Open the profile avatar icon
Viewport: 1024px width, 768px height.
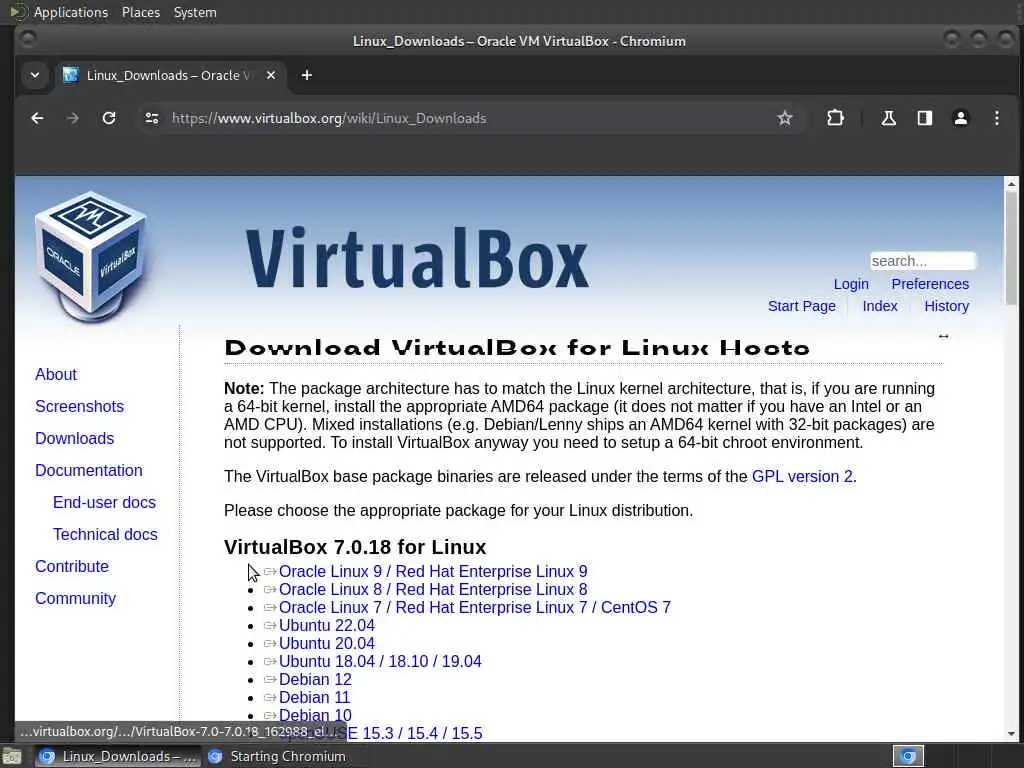961,118
